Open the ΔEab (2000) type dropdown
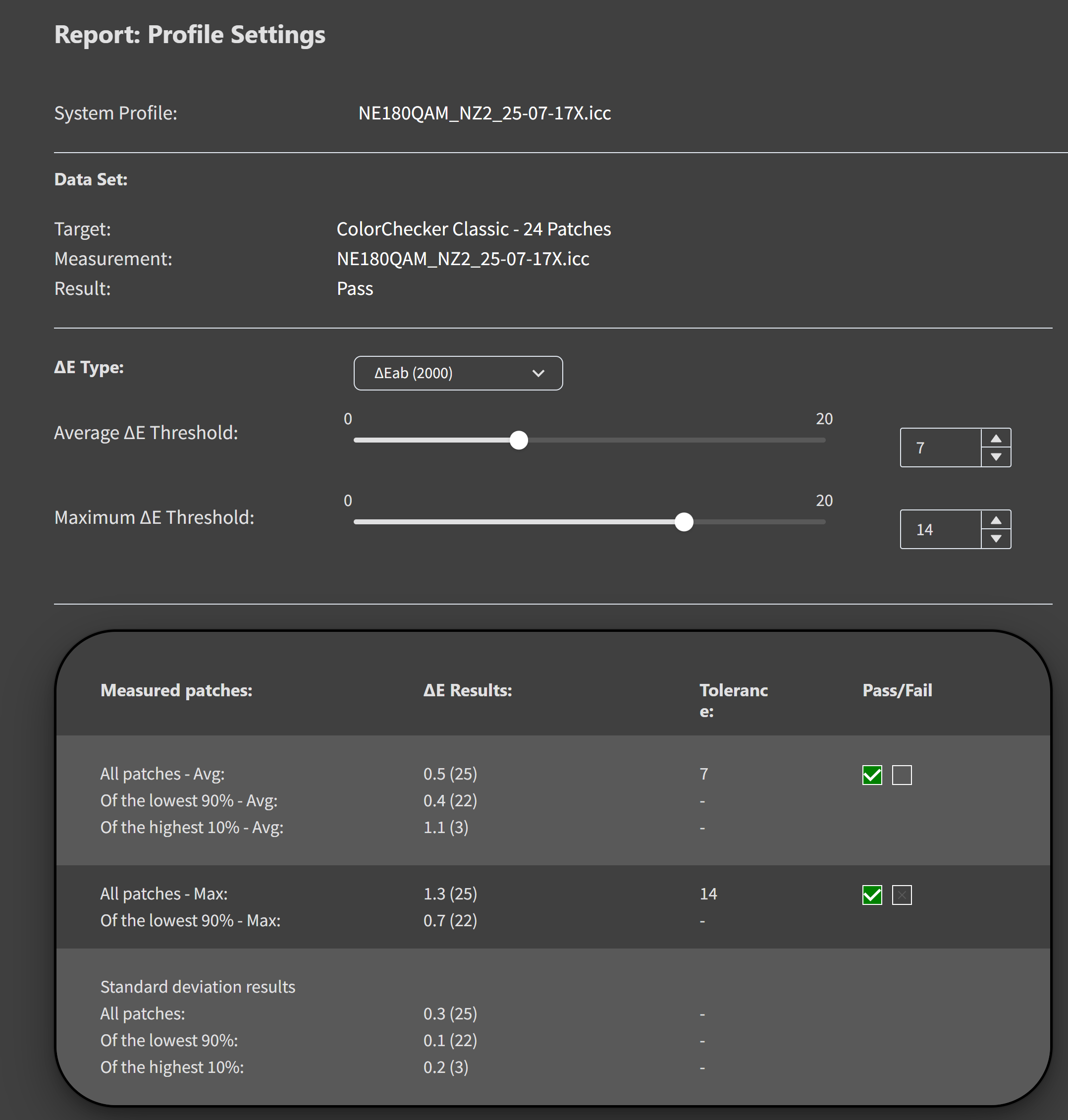Screen dimensions: 1068x1120 point(458,373)
